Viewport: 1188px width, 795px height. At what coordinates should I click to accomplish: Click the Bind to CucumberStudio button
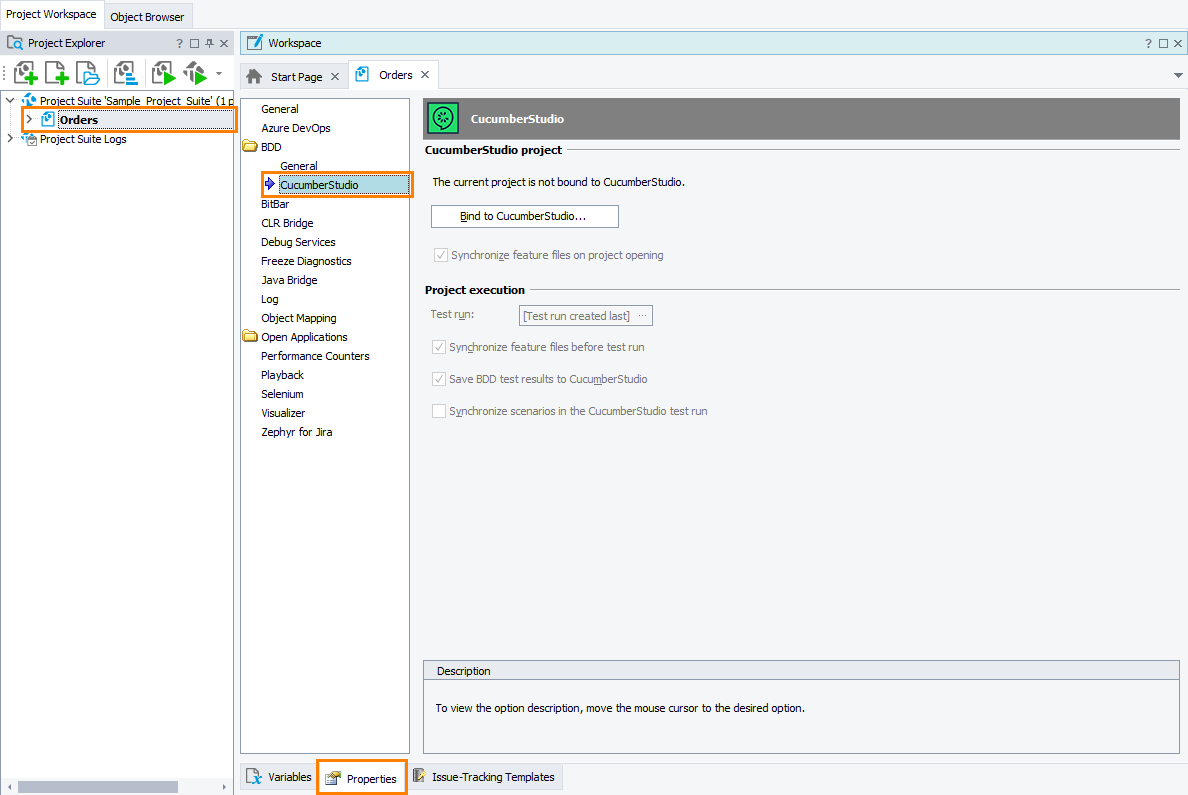(x=524, y=216)
